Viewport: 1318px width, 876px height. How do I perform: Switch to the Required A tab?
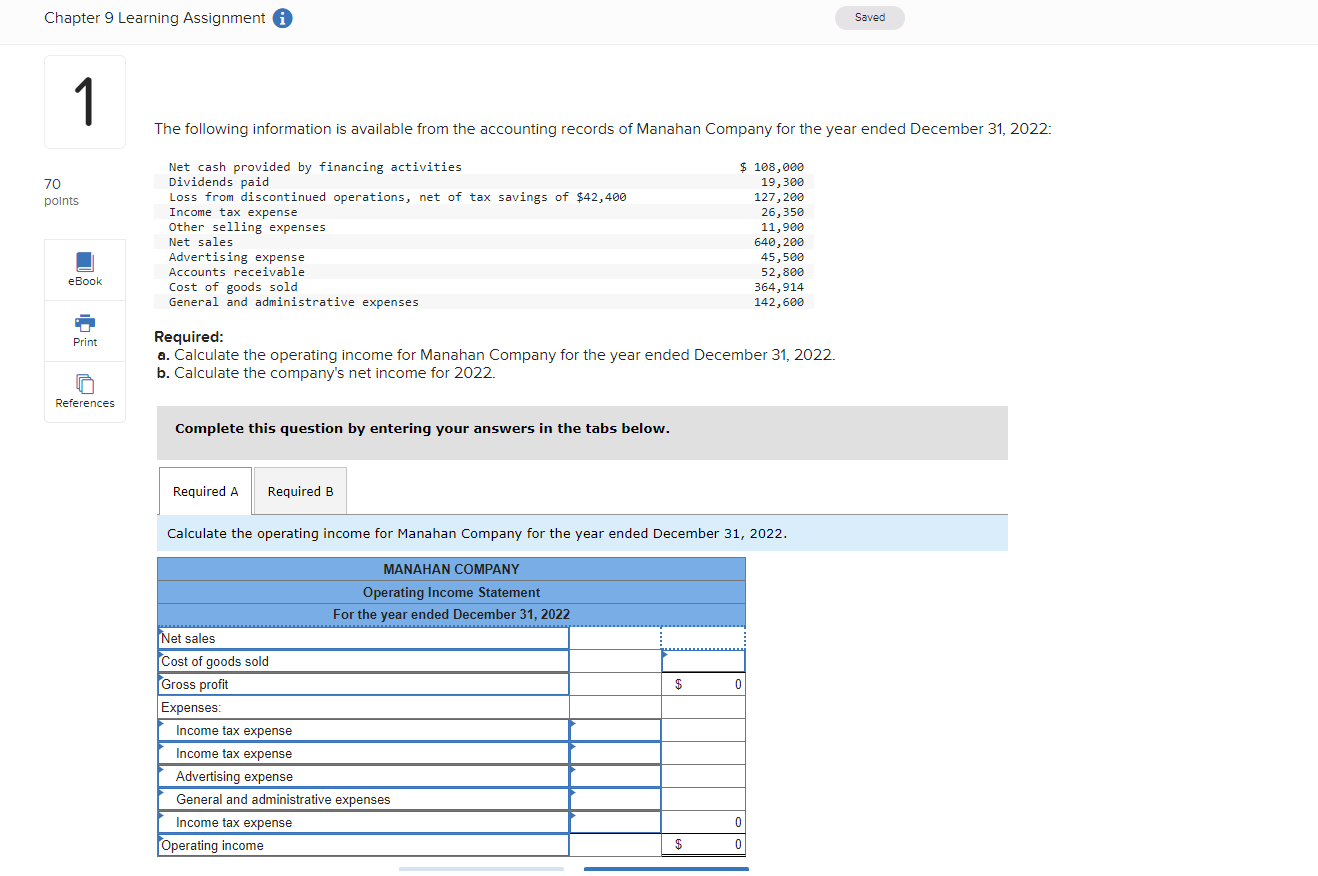[205, 491]
